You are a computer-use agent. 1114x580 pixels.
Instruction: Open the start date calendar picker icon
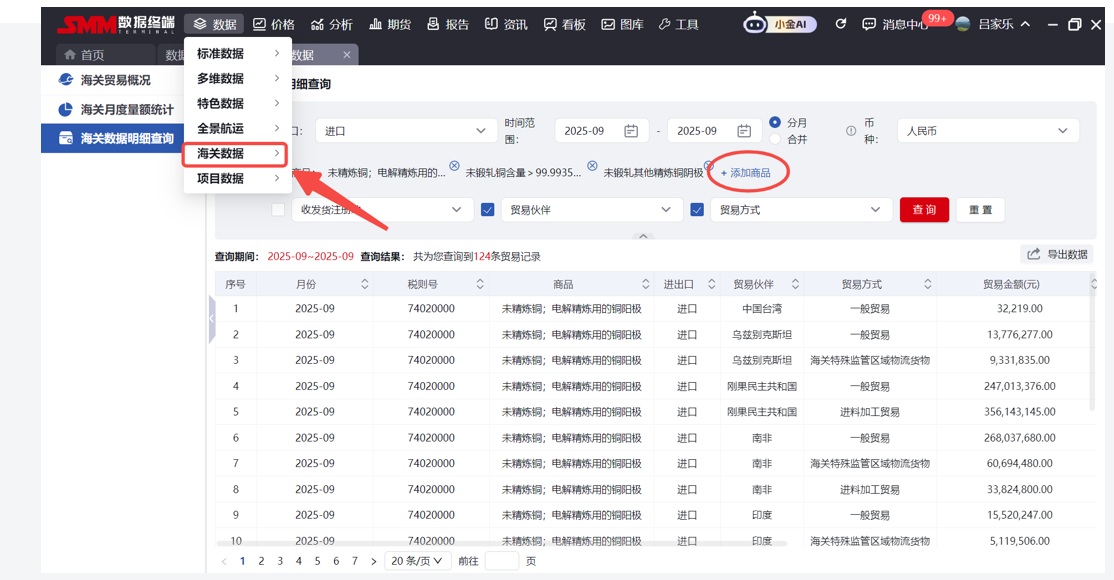pyautogui.click(x=631, y=131)
